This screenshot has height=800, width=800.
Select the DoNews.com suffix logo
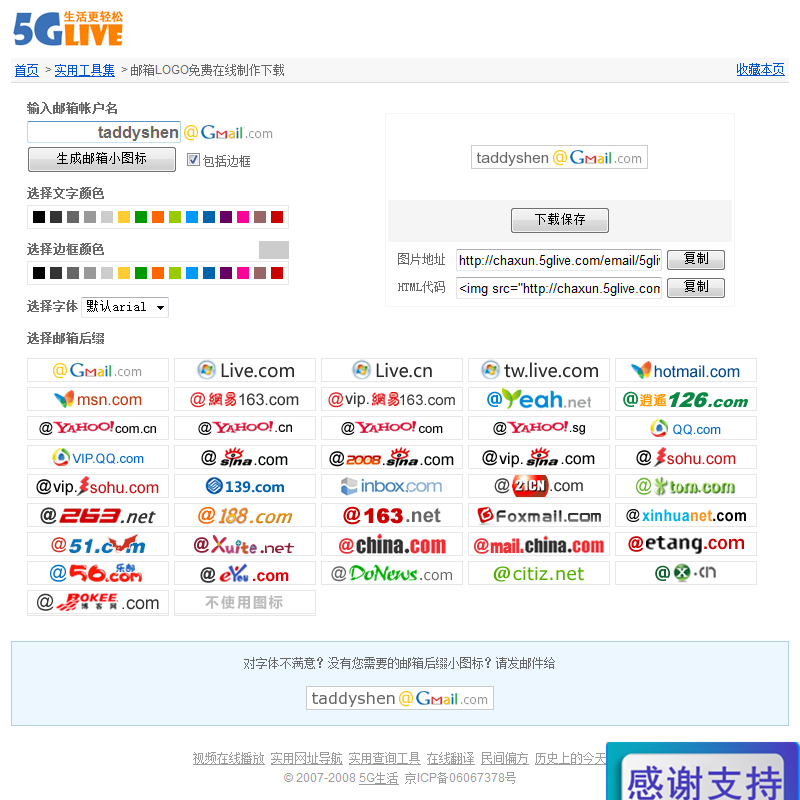coord(392,574)
